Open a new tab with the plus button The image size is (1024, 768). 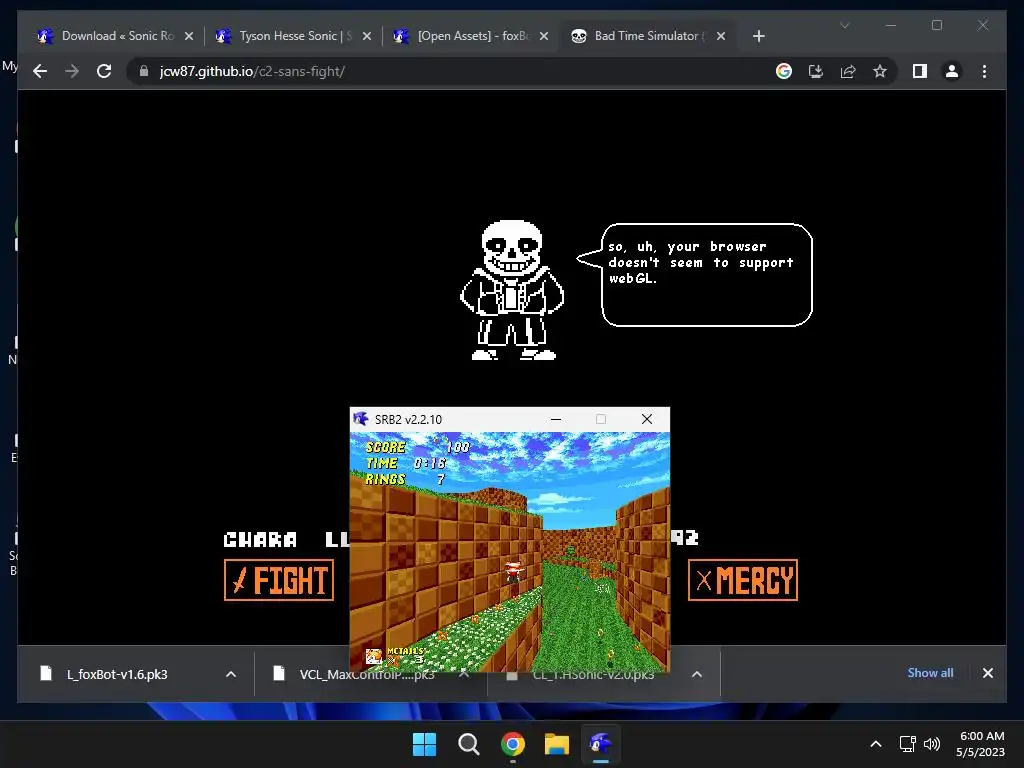758,36
